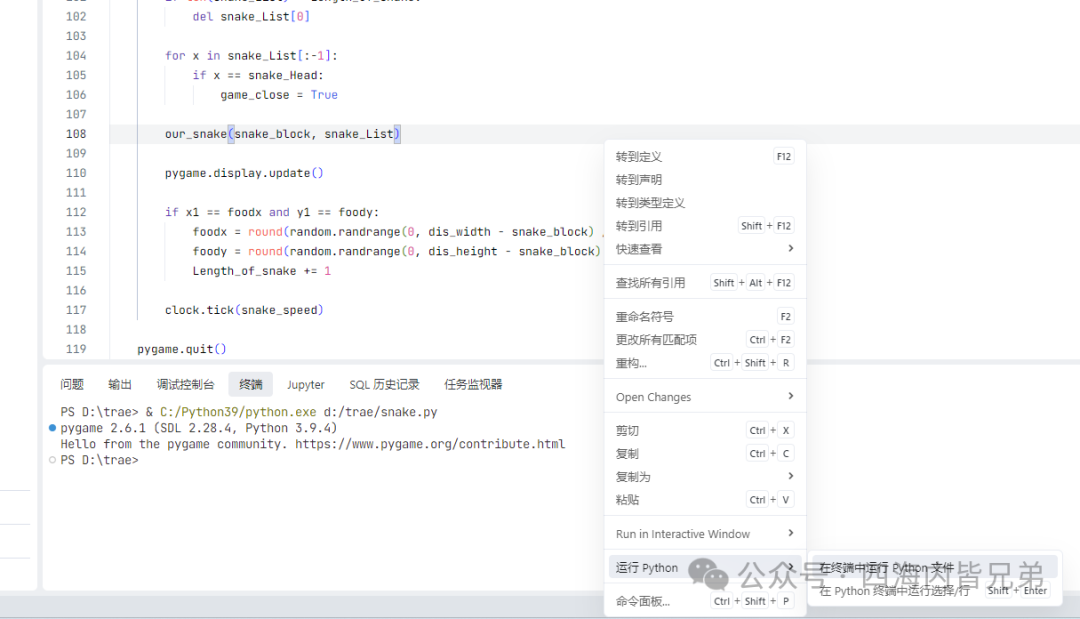The height and width of the screenshot is (619, 1080).
Task: Click the terminal prompt PS D:\trae> on the last line
Action: [x=99, y=460]
